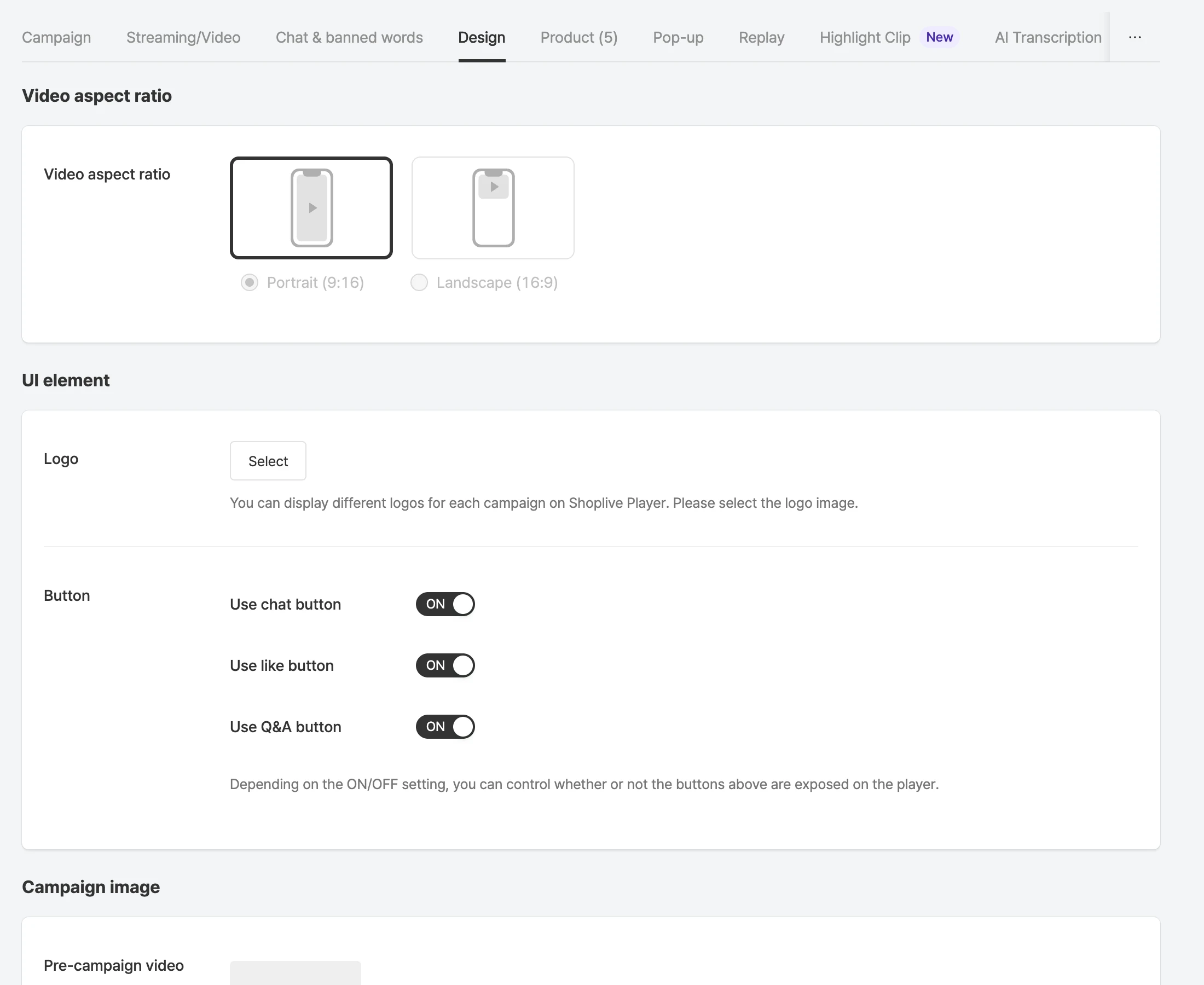Screen dimensions: 1204x985
Task: Click the 'Campaign image' section heading
Action: pos(91,887)
